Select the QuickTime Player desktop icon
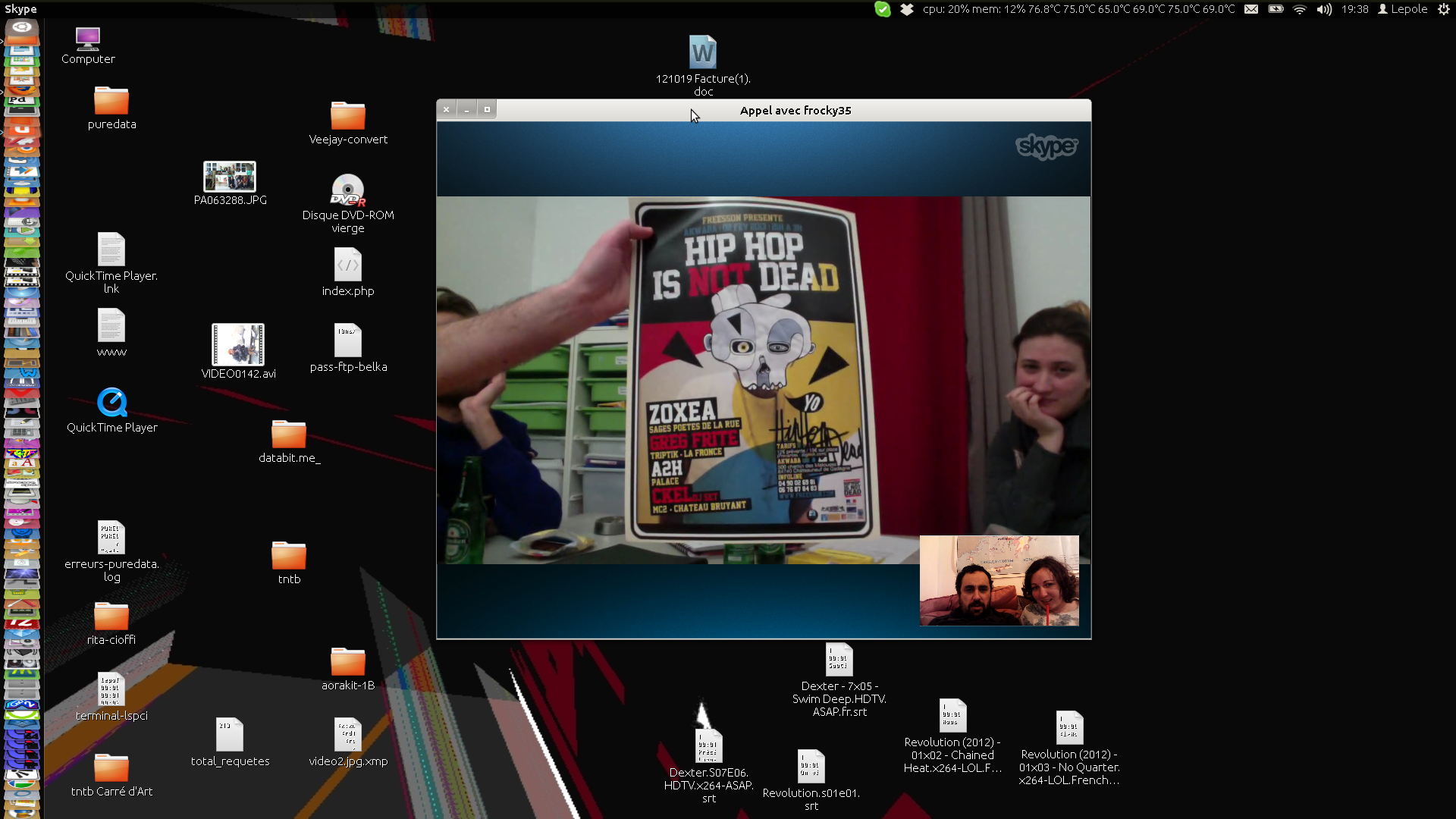Viewport: 1456px width, 819px height. click(111, 403)
